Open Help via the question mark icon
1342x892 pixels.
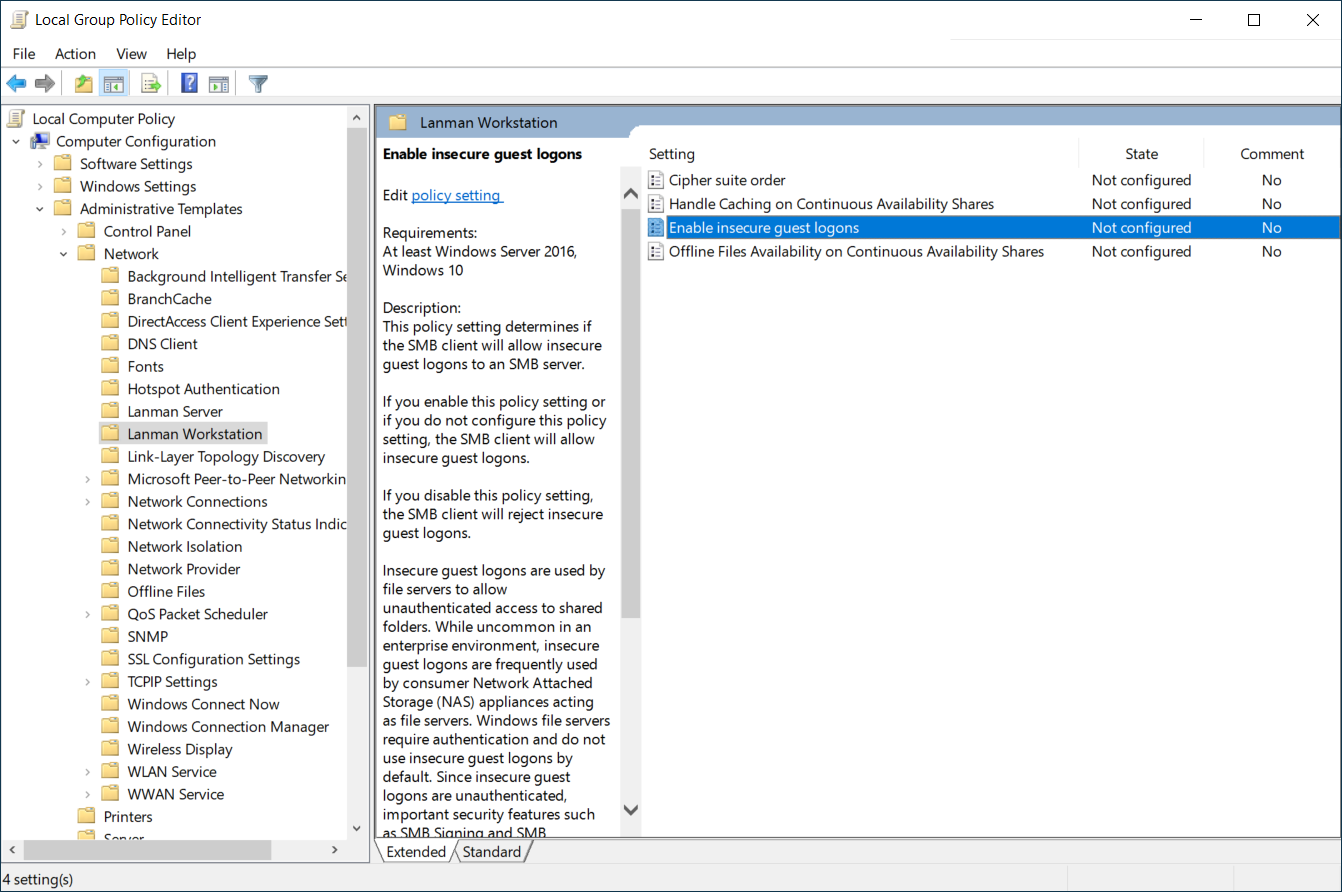(189, 84)
